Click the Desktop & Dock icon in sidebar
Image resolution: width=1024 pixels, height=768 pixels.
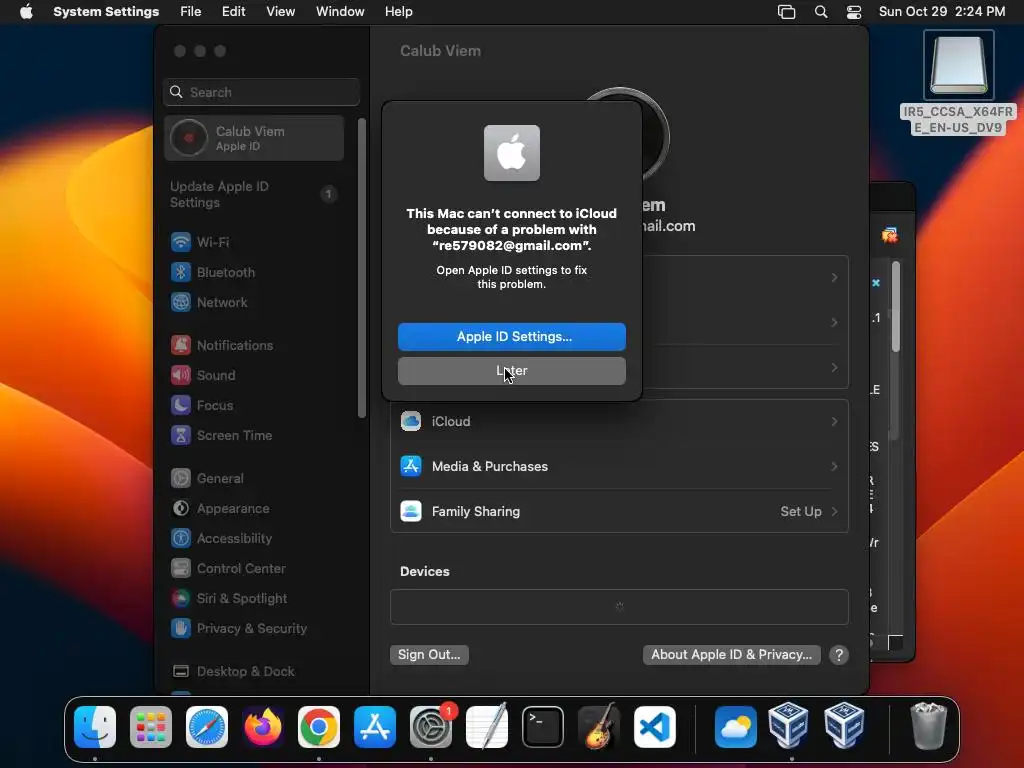181,672
